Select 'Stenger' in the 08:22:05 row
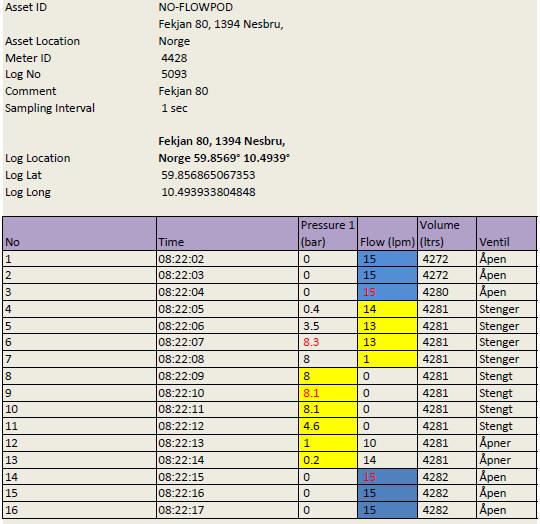This screenshot has height=524, width=540. pyautogui.click(x=507, y=309)
